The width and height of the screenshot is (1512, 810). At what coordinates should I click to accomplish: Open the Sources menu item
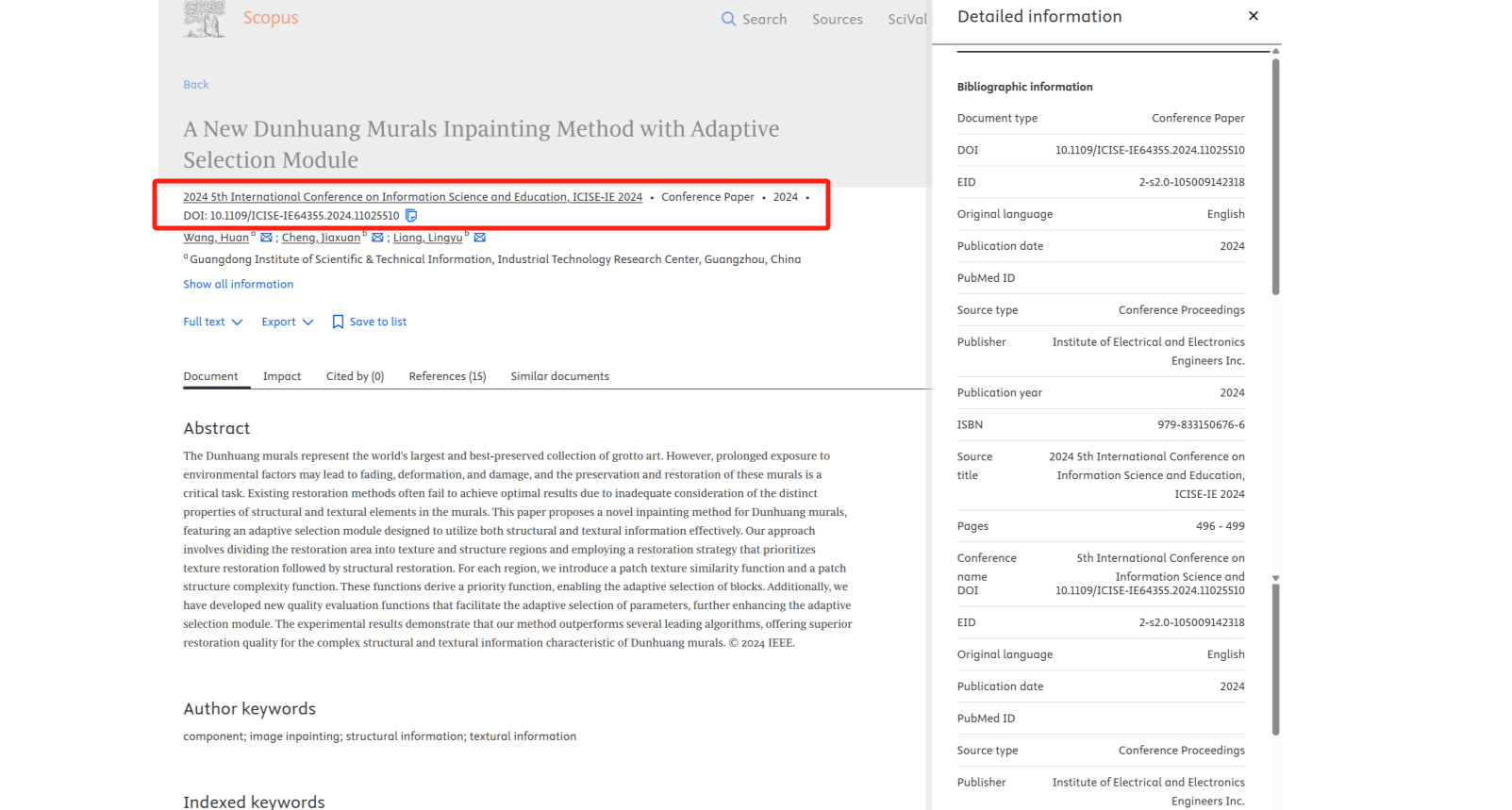[838, 19]
